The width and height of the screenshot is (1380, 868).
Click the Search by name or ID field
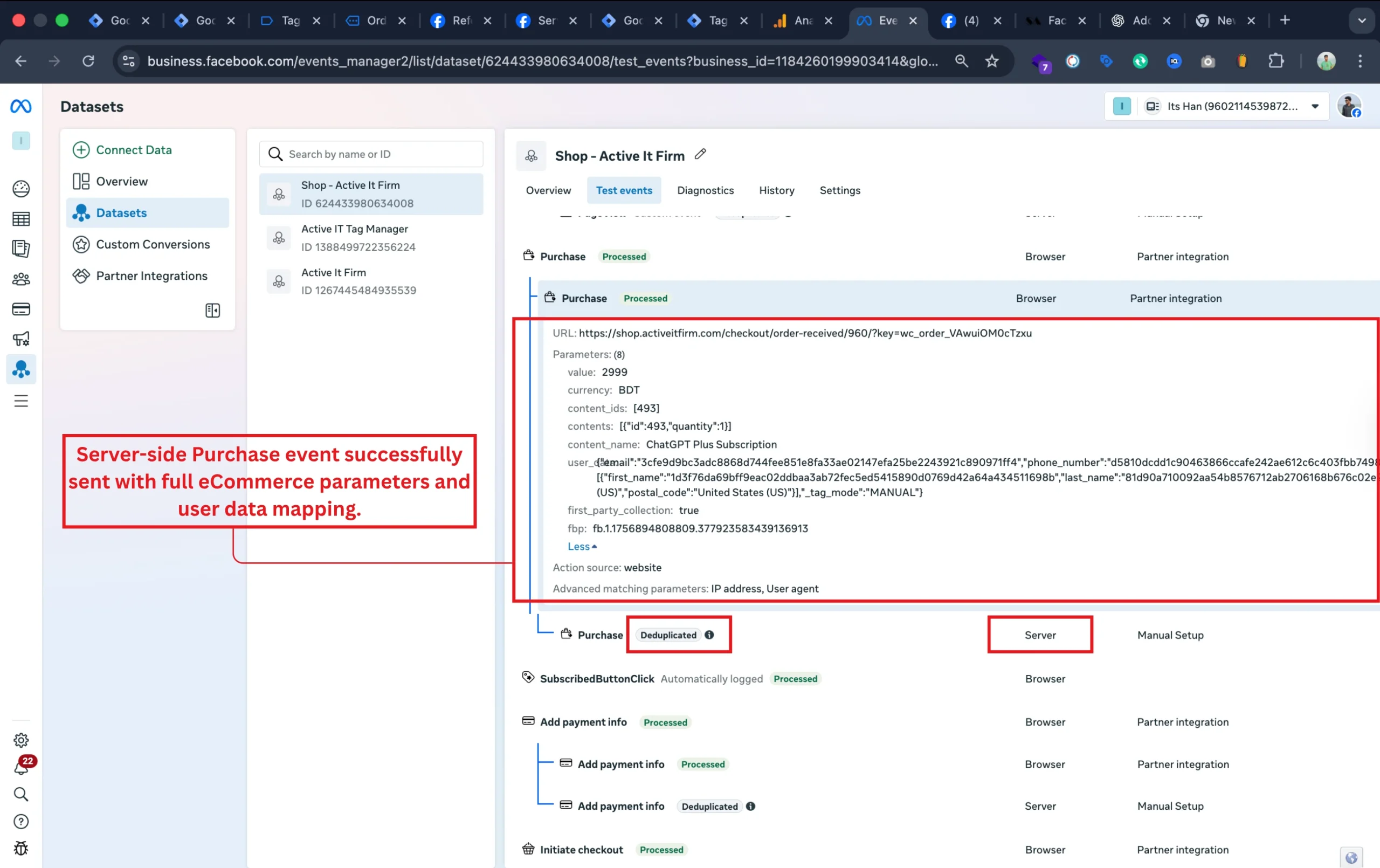pos(378,154)
